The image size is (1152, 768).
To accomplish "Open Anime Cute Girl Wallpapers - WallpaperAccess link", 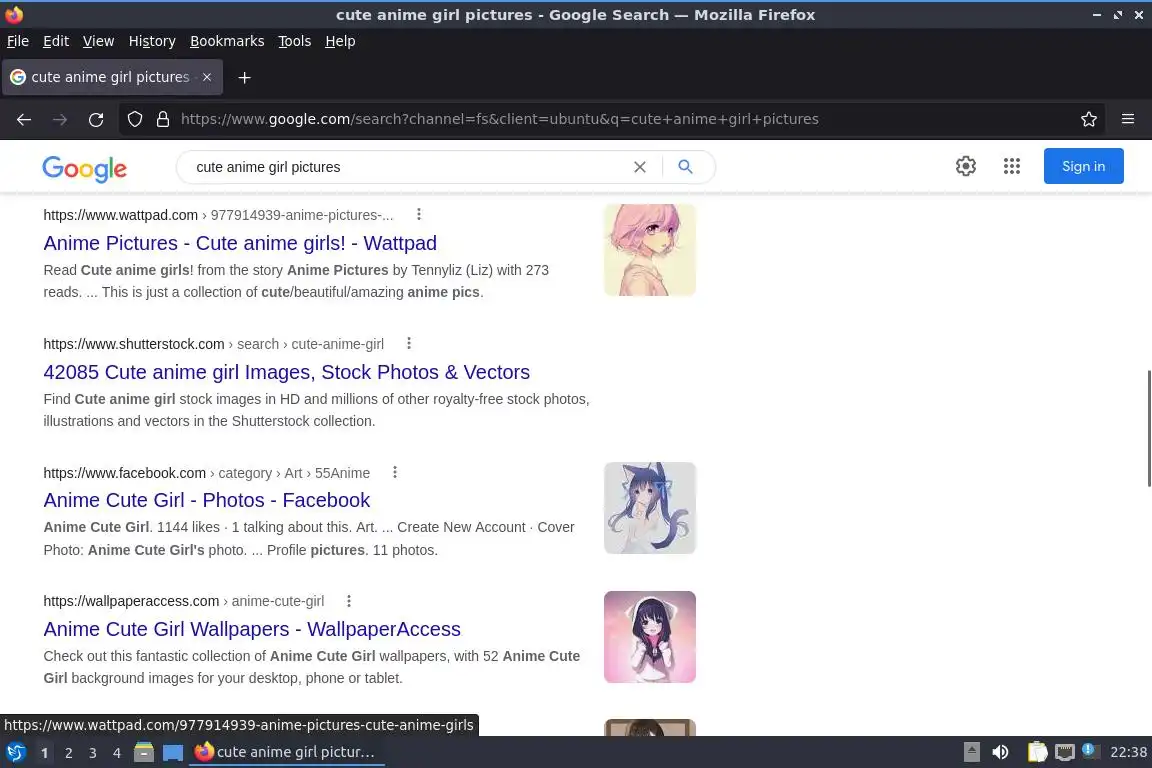I will [252, 629].
